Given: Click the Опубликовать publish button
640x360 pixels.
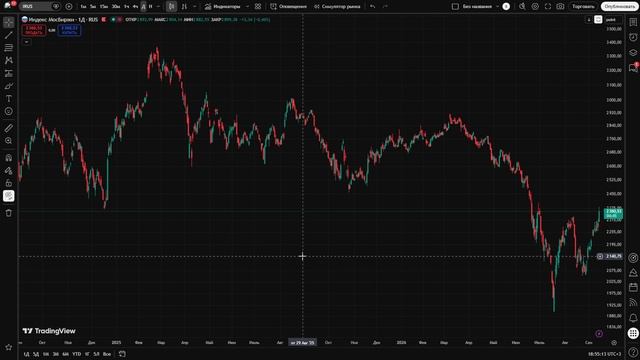Looking at the screenshot, I should point(619,7).
